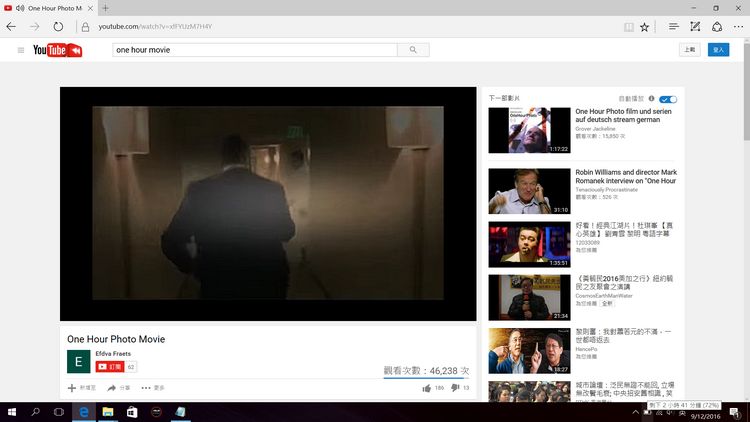The height and width of the screenshot is (422, 750).
Task: Click the thumbs down dislike icon
Action: [x=455, y=388]
